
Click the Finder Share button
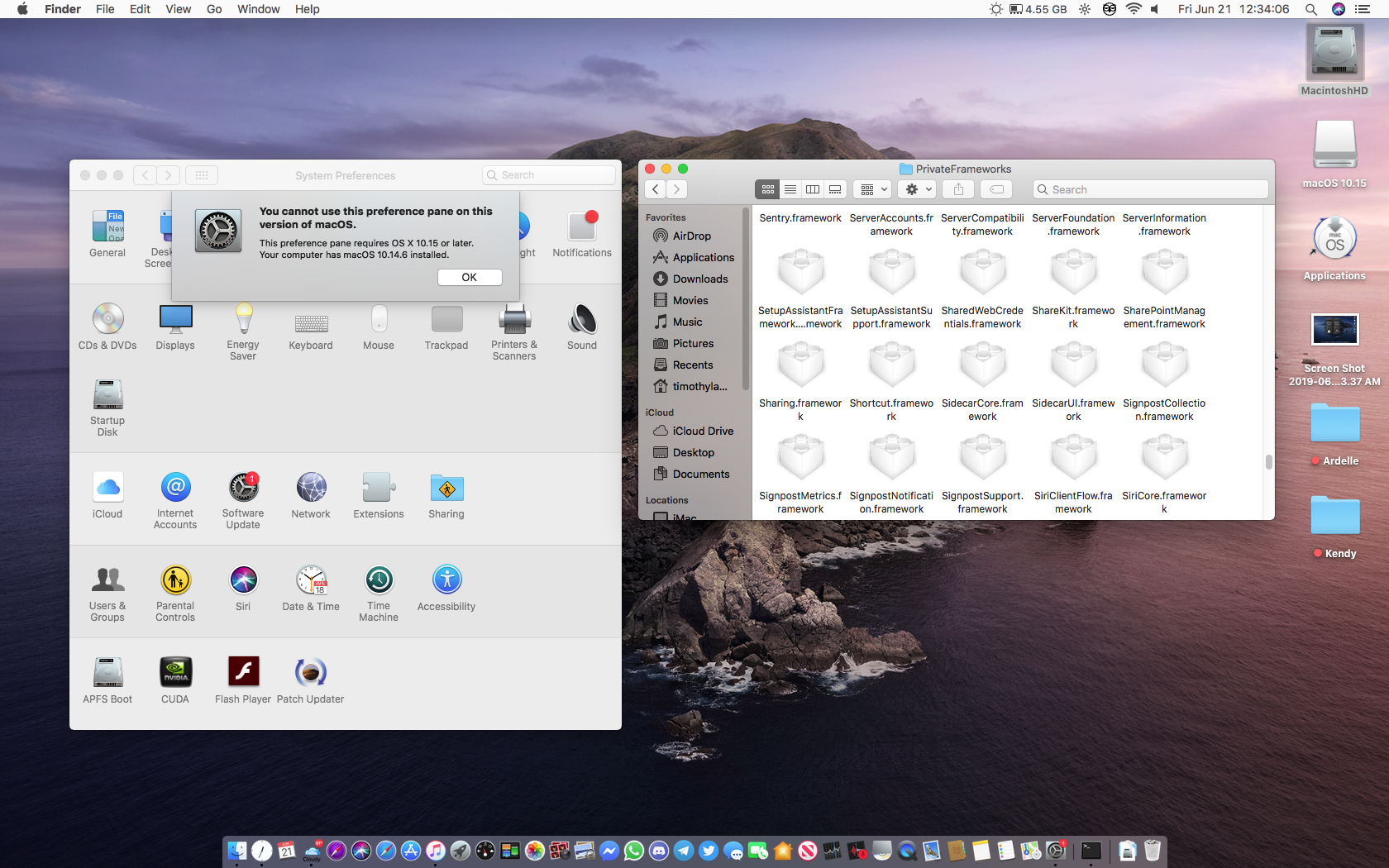958,189
